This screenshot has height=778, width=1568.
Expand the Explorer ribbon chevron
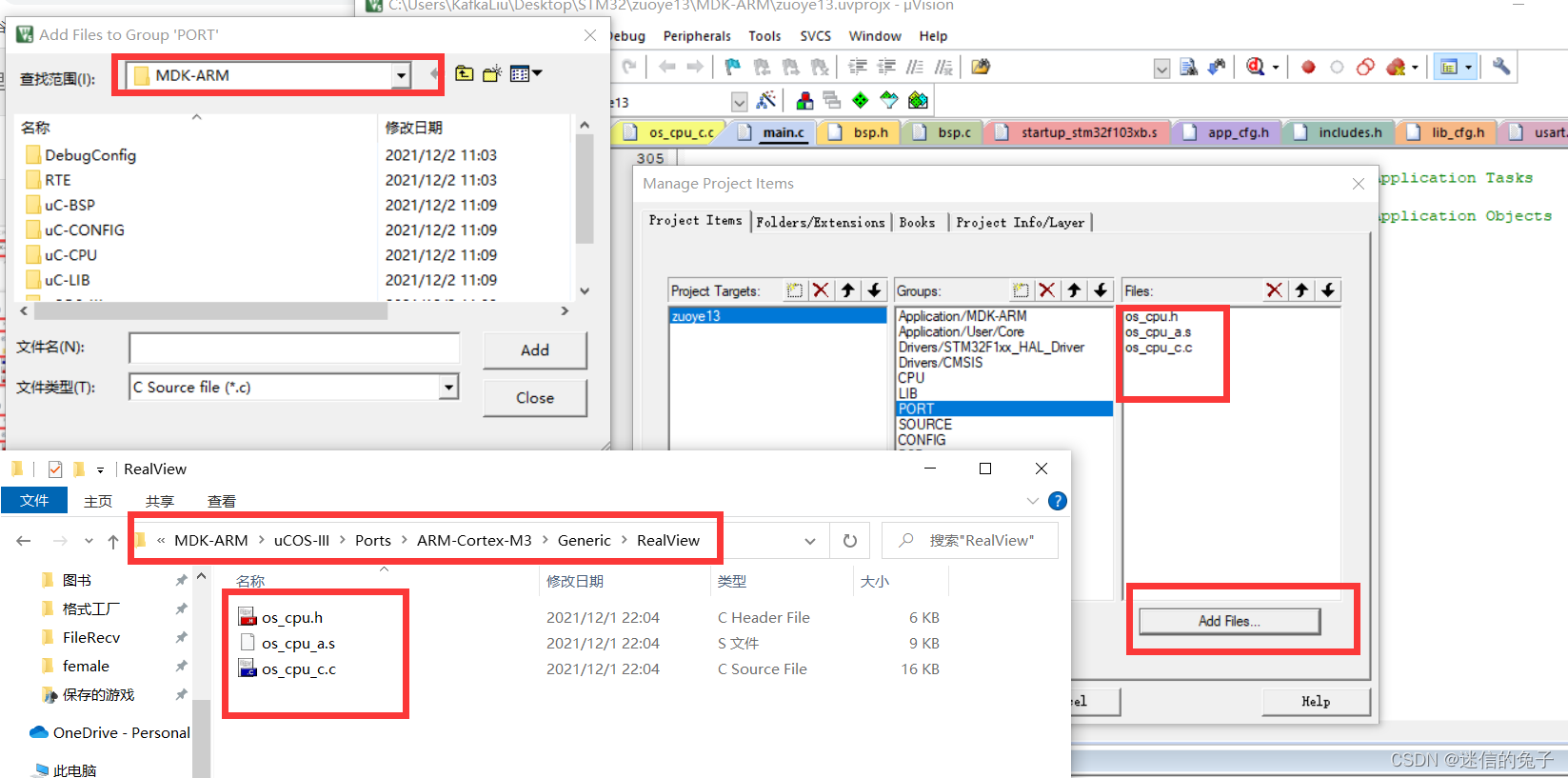click(1033, 501)
